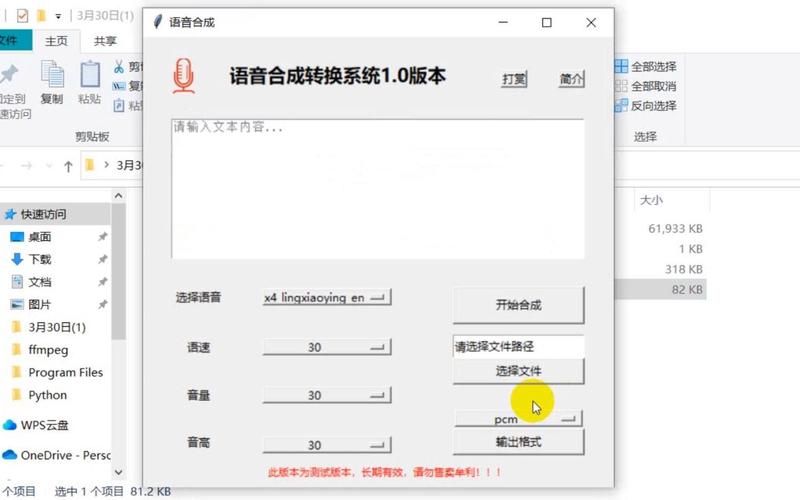The image size is (800, 500).
Task: Click the 反向选择 icon in ribbon
Action: point(621,106)
